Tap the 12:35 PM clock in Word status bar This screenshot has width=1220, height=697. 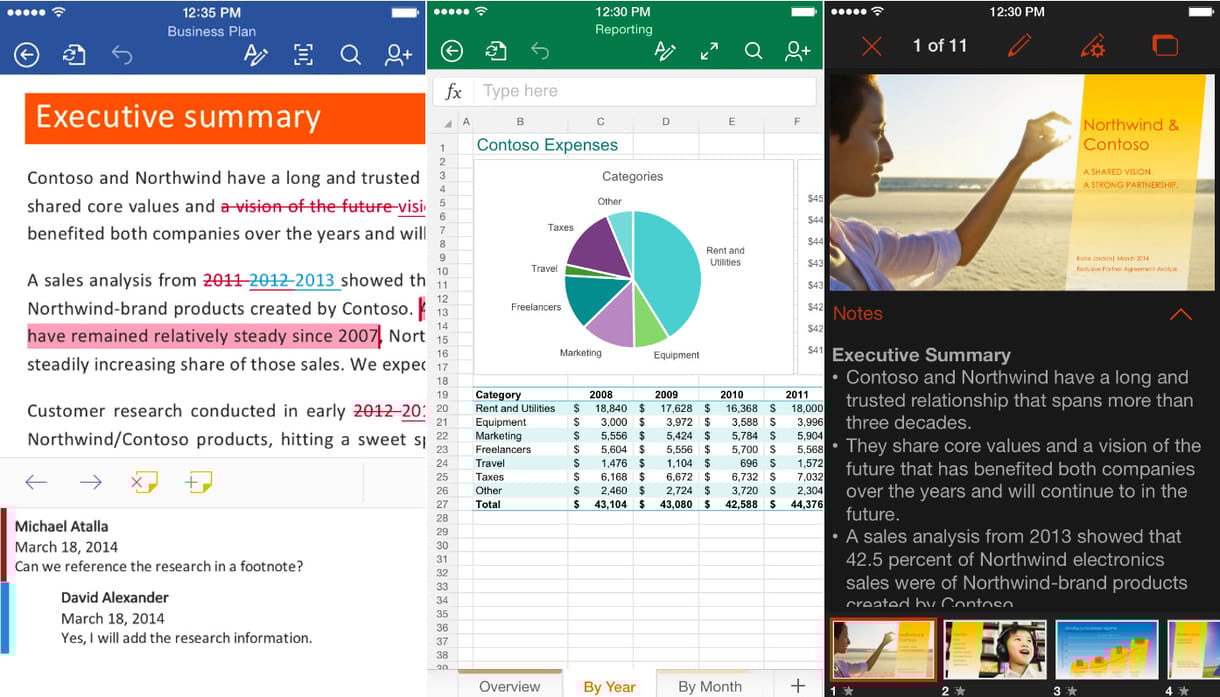tap(211, 13)
